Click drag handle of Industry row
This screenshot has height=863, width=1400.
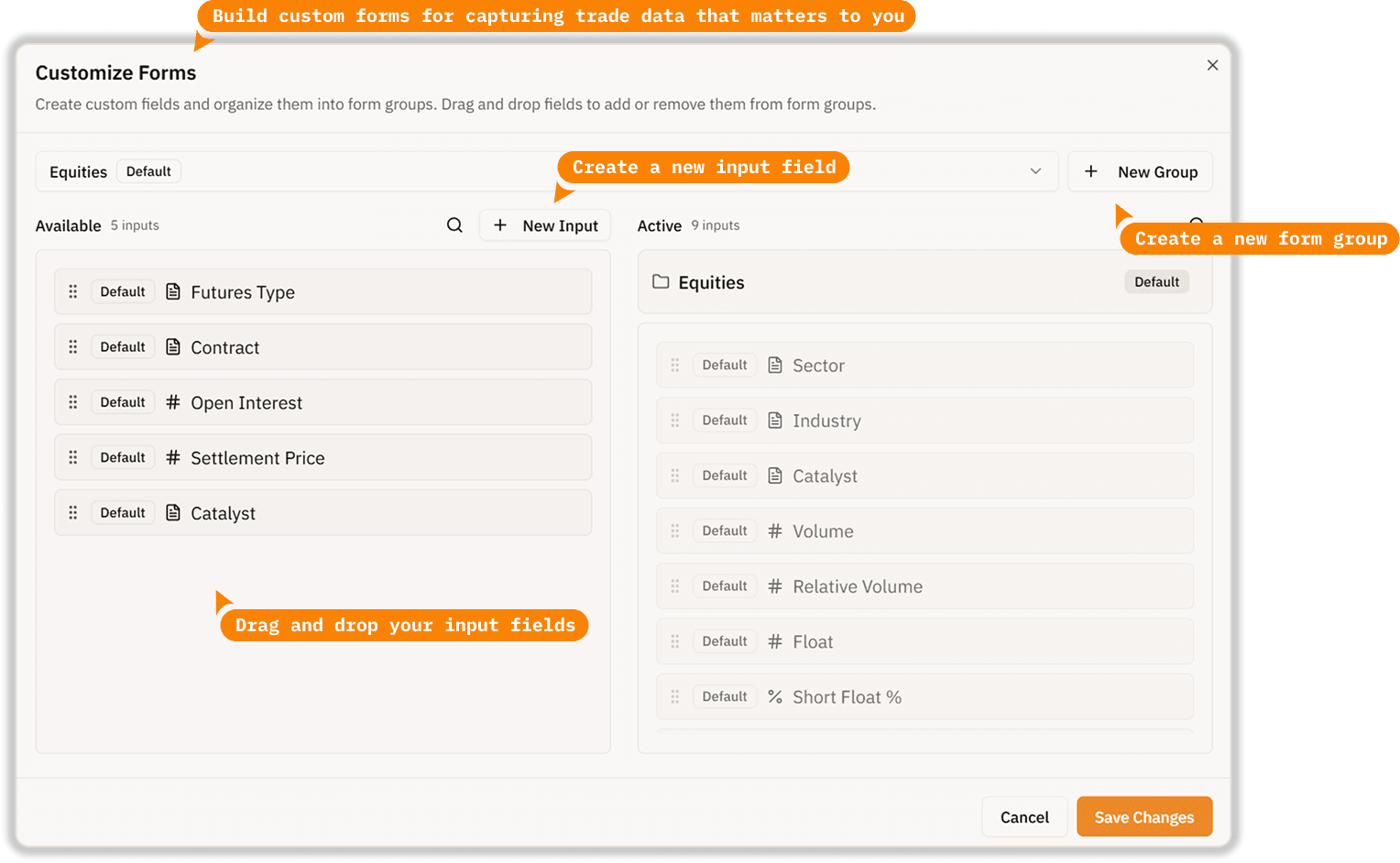coord(675,421)
